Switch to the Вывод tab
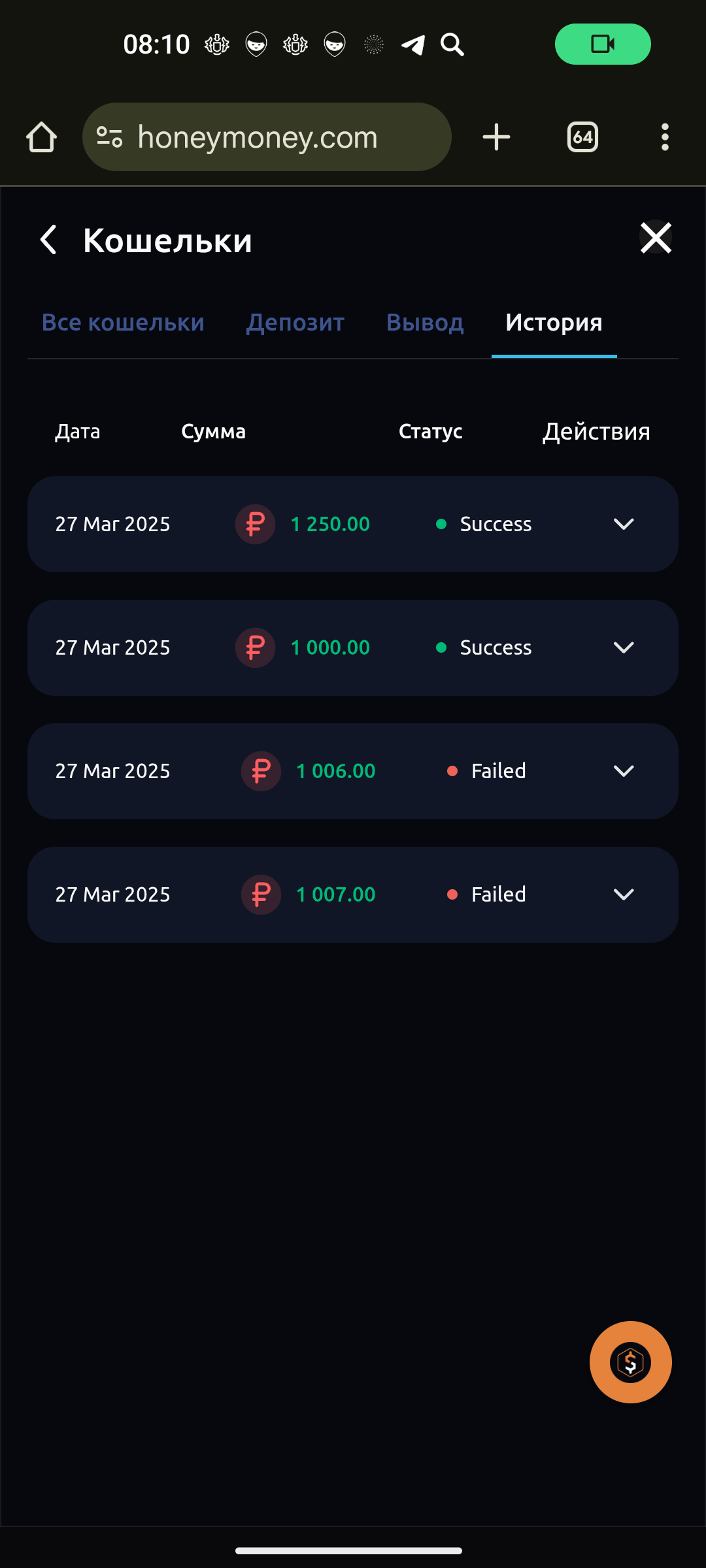Screen dimensions: 706x1568 click(x=425, y=323)
